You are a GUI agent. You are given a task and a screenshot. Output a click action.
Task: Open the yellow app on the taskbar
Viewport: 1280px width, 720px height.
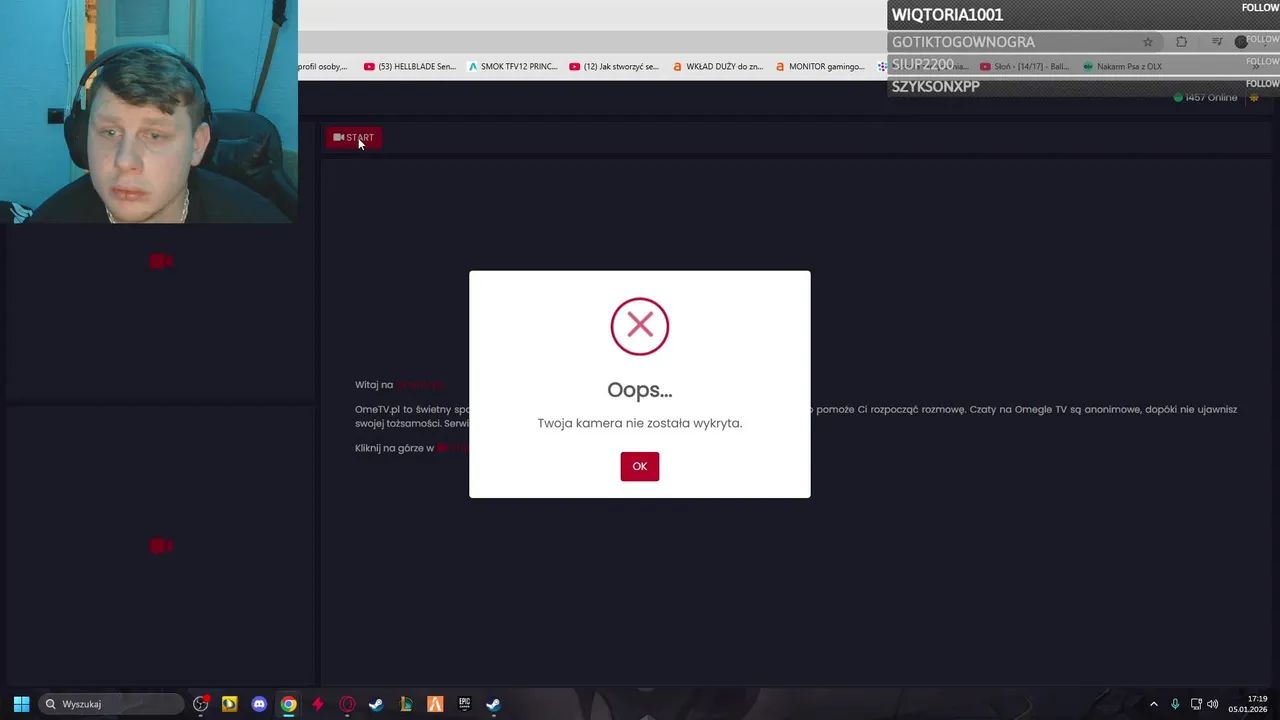(x=229, y=704)
